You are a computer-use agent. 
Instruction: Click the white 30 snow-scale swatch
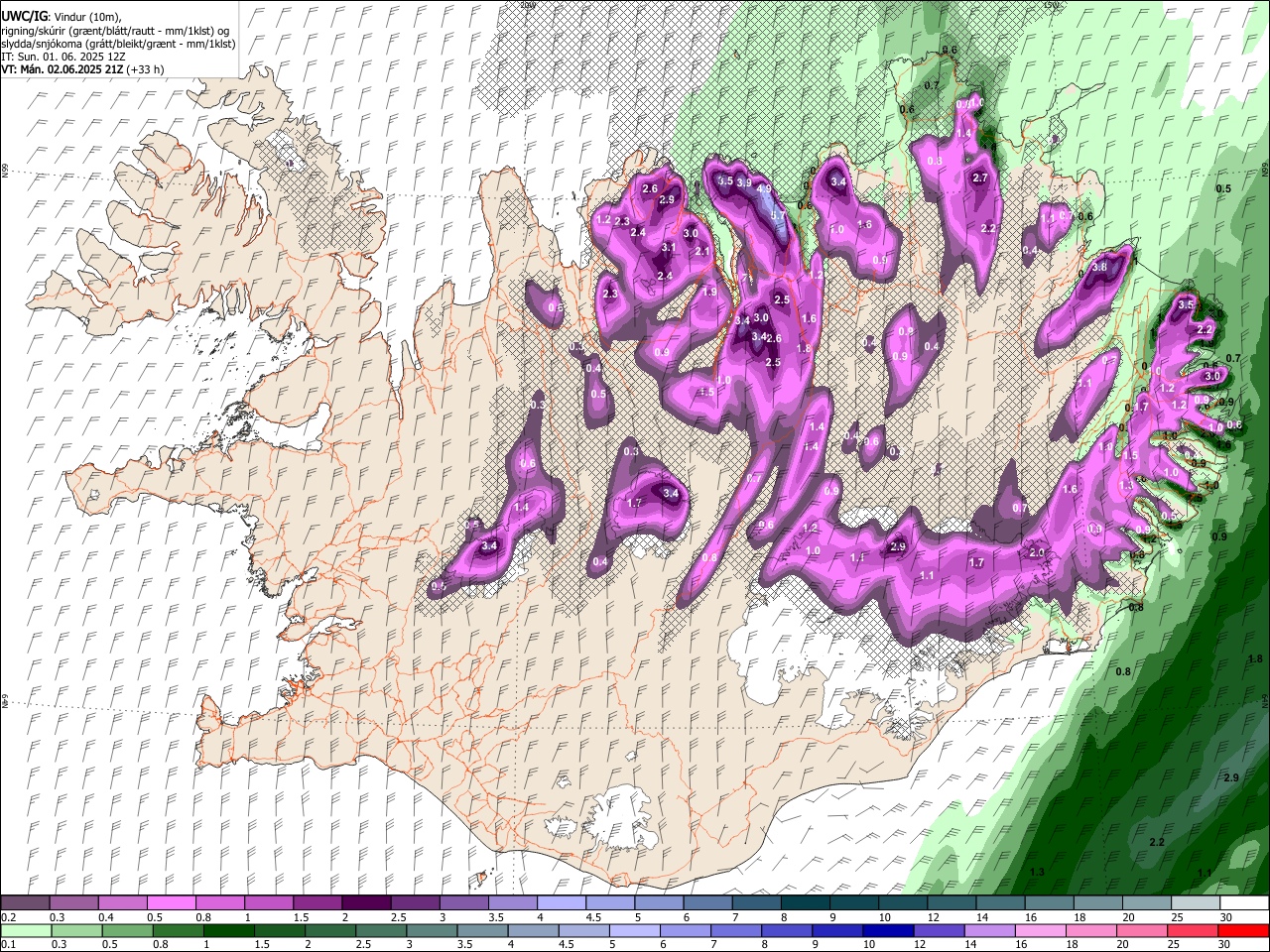pyautogui.click(x=1243, y=903)
